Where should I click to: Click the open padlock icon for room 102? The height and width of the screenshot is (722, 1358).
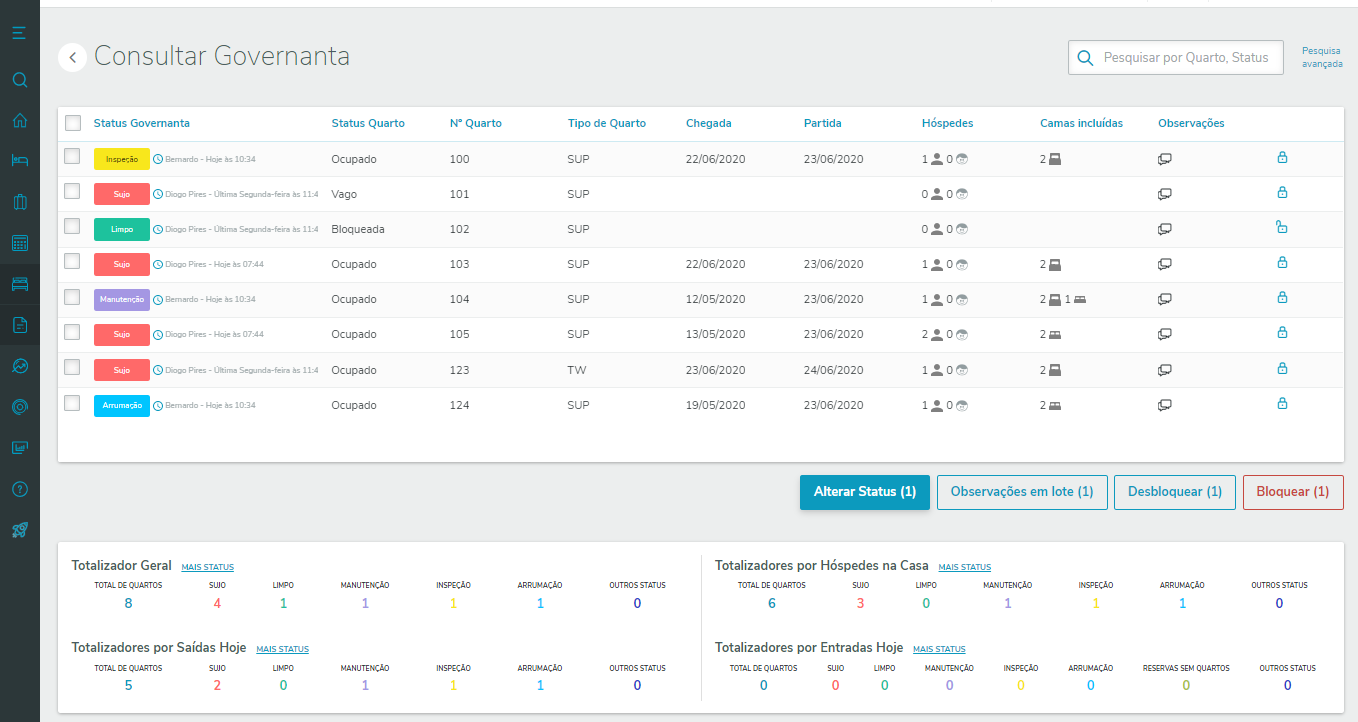point(1282,228)
